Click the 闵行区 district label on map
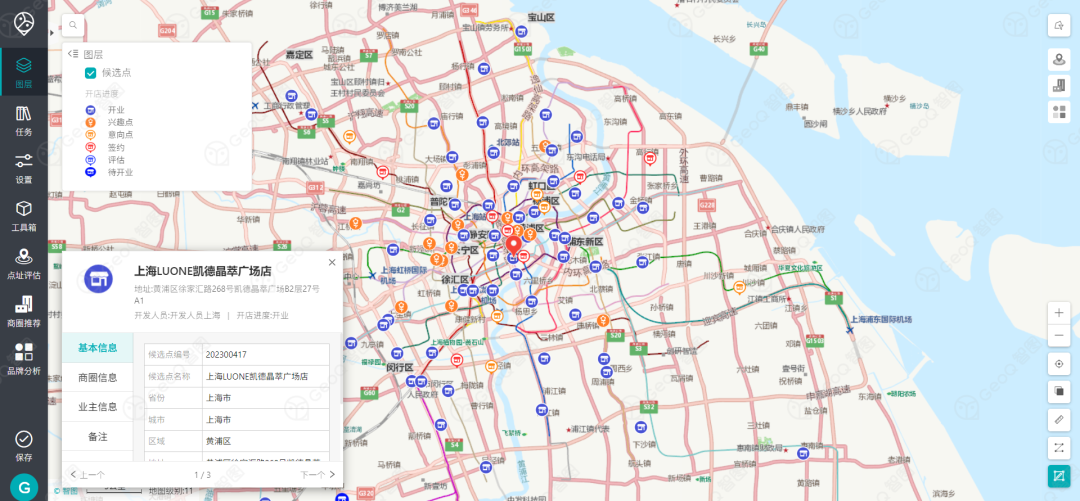 399,367
